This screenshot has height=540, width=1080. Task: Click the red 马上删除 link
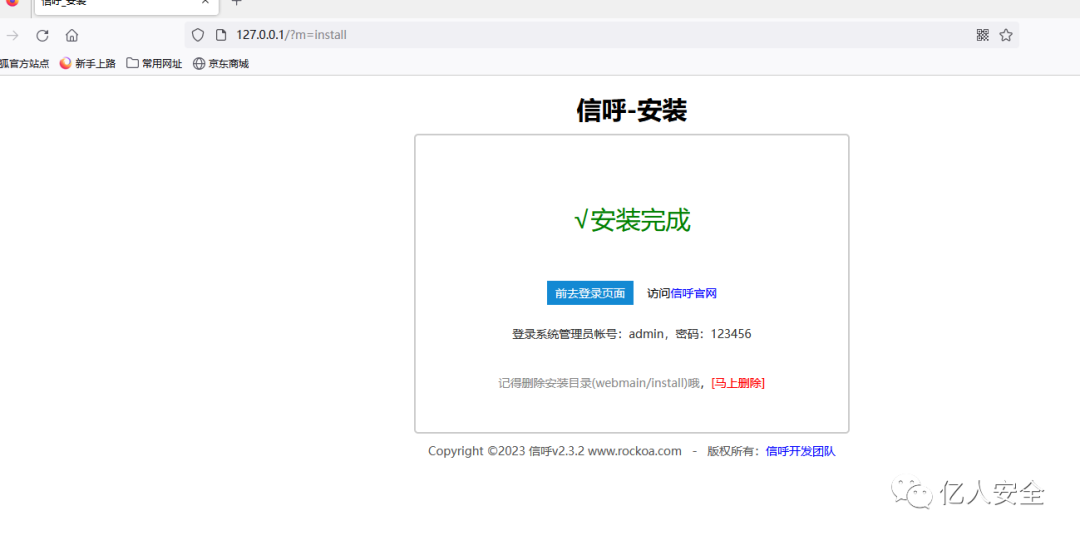(x=738, y=384)
